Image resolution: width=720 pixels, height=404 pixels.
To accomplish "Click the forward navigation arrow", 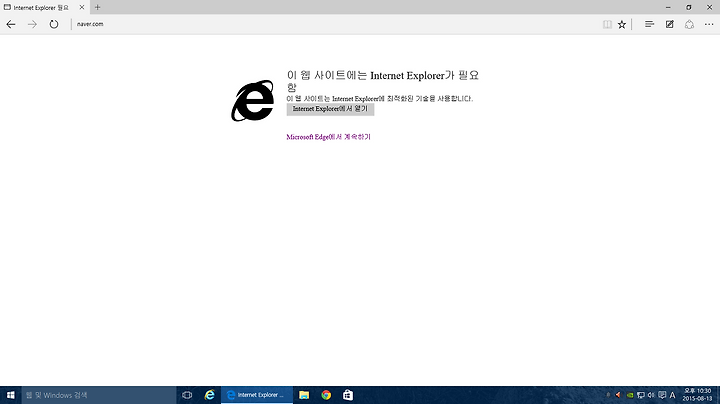I will [32, 24].
